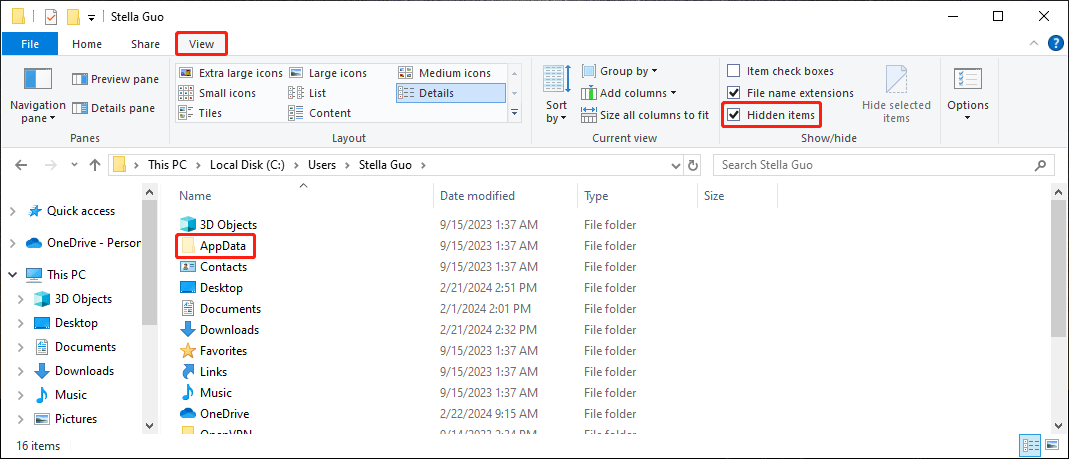This screenshot has height=459, width=1069.
Task: Click This PC in the address path
Action: pyautogui.click(x=167, y=165)
